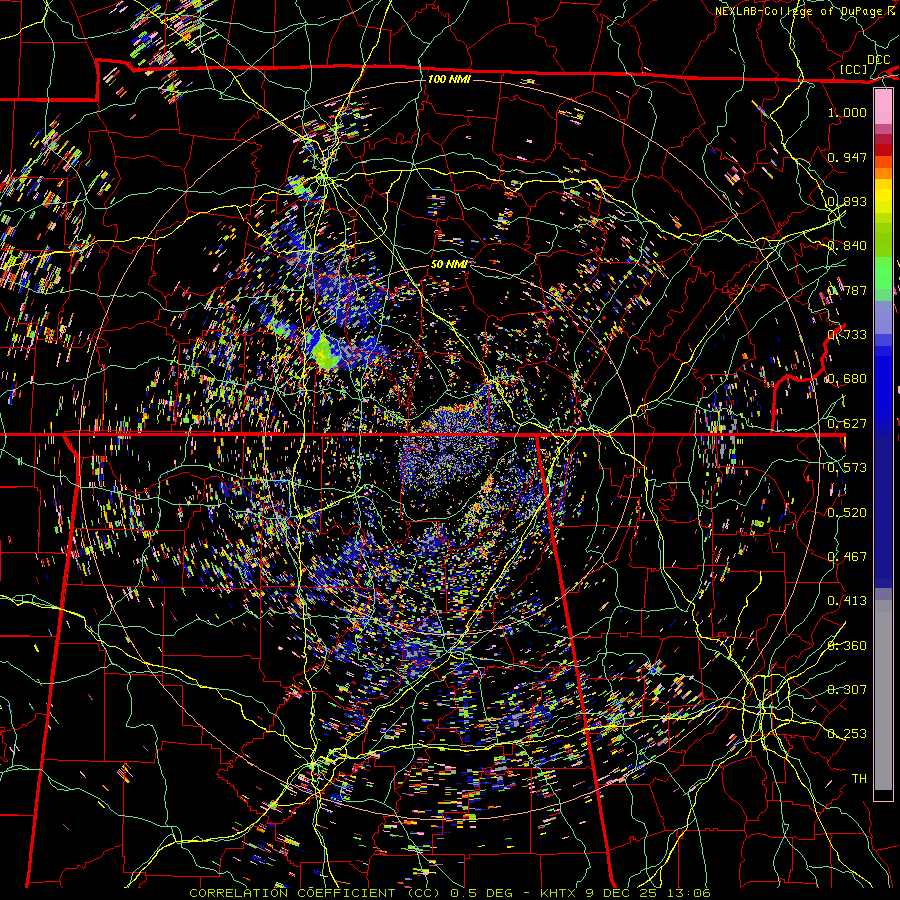Image resolution: width=900 pixels, height=900 pixels.
Task: Select the 0.893 scale value
Action: tap(847, 201)
